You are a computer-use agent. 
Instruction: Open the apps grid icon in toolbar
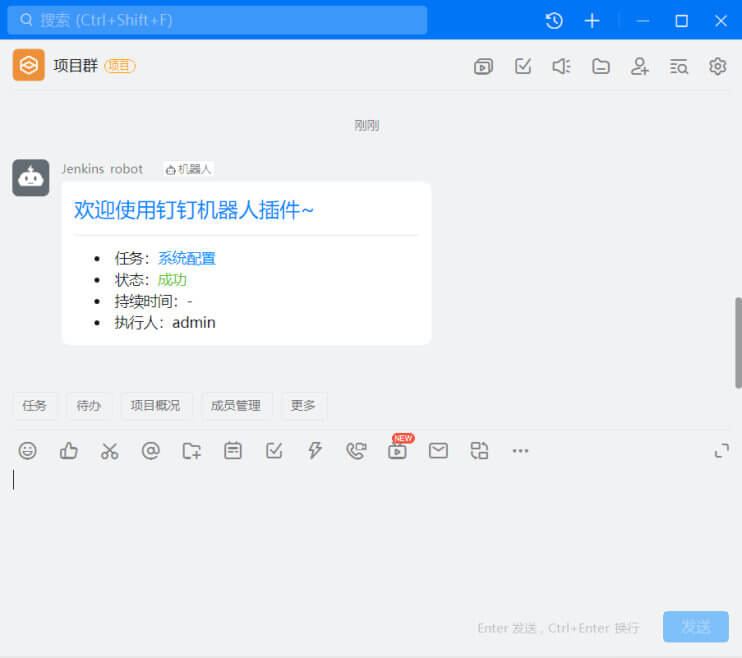click(479, 451)
